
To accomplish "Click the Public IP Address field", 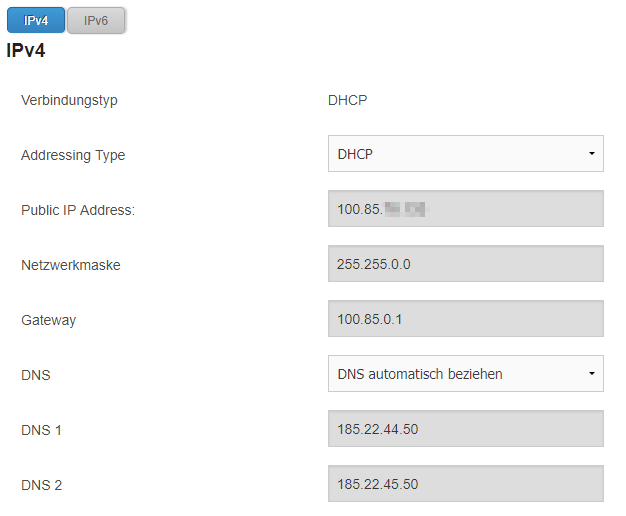I will pos(466,209).
